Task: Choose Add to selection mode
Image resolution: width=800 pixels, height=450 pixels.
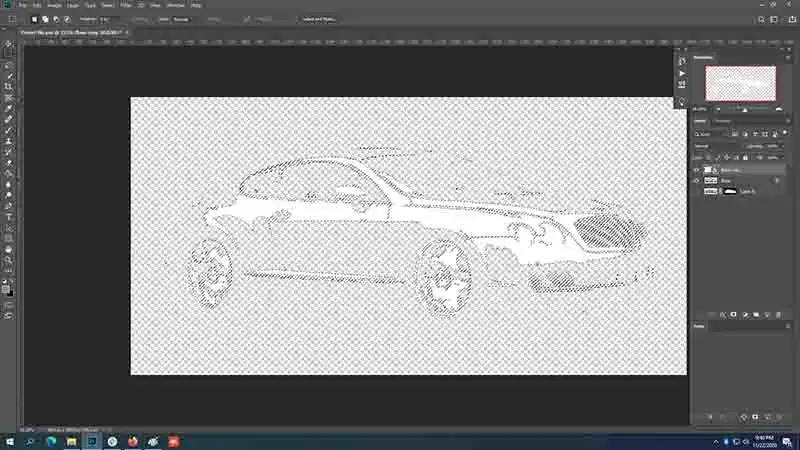Action: pyautogui.click(x=45, y=19)
